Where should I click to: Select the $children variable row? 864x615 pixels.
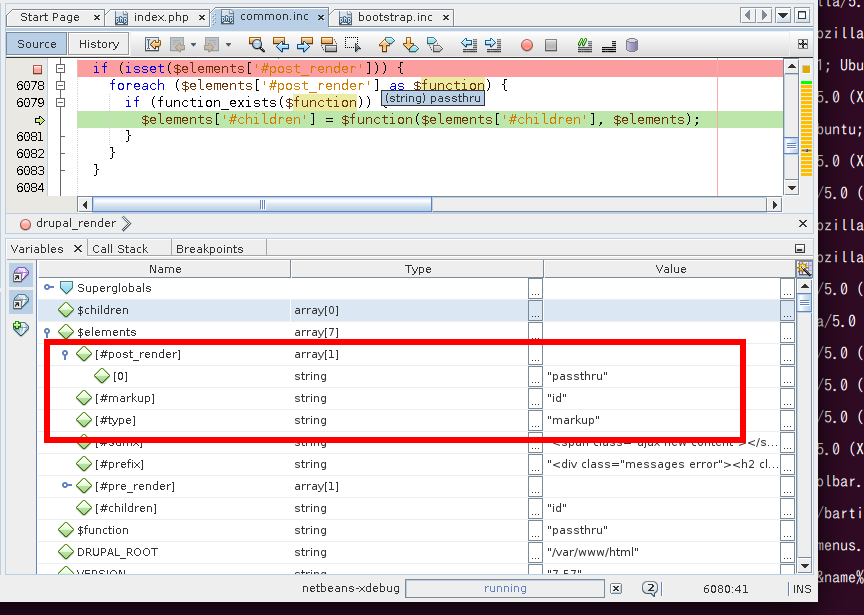pyautogui.click(x=416, y=310)
